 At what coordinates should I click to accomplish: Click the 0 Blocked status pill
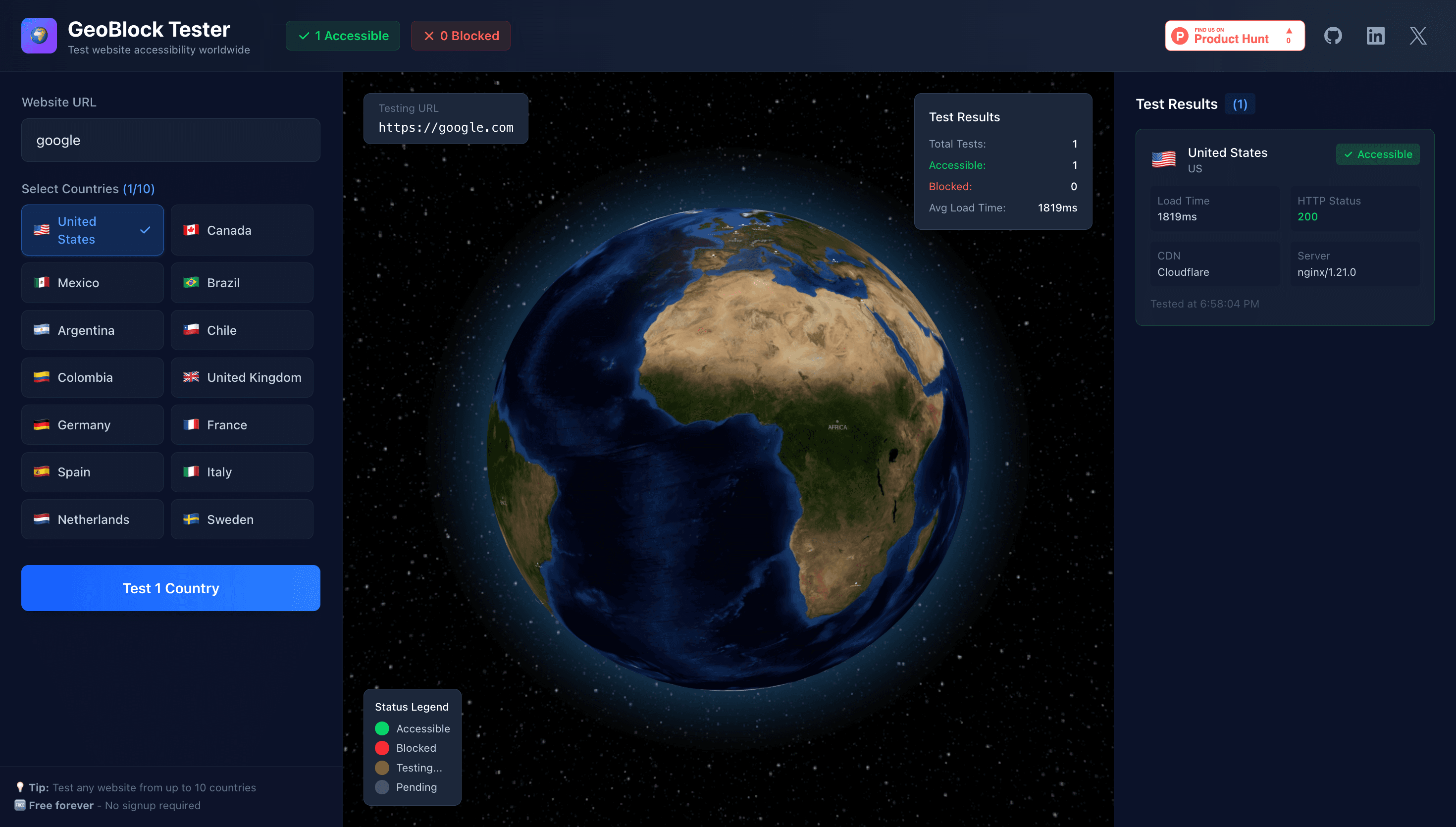(460, 35)
